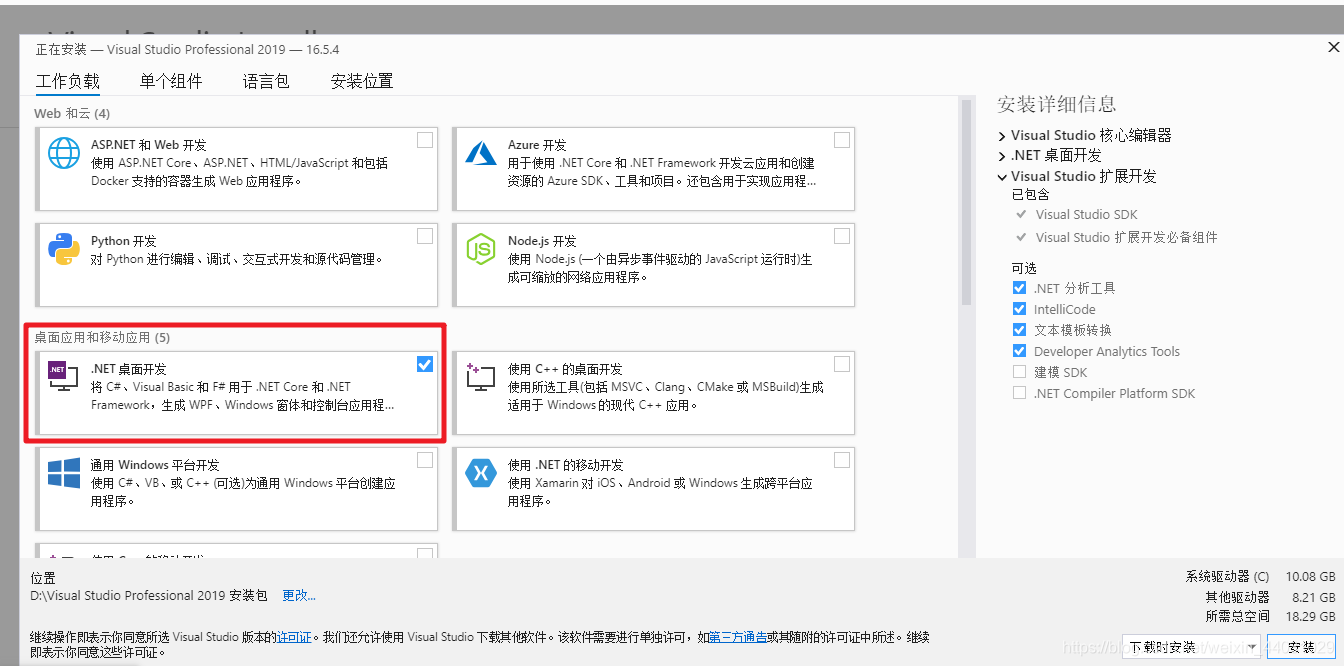Enable the ASP.NET 和 Web 开发 workload checkbox

425,140
